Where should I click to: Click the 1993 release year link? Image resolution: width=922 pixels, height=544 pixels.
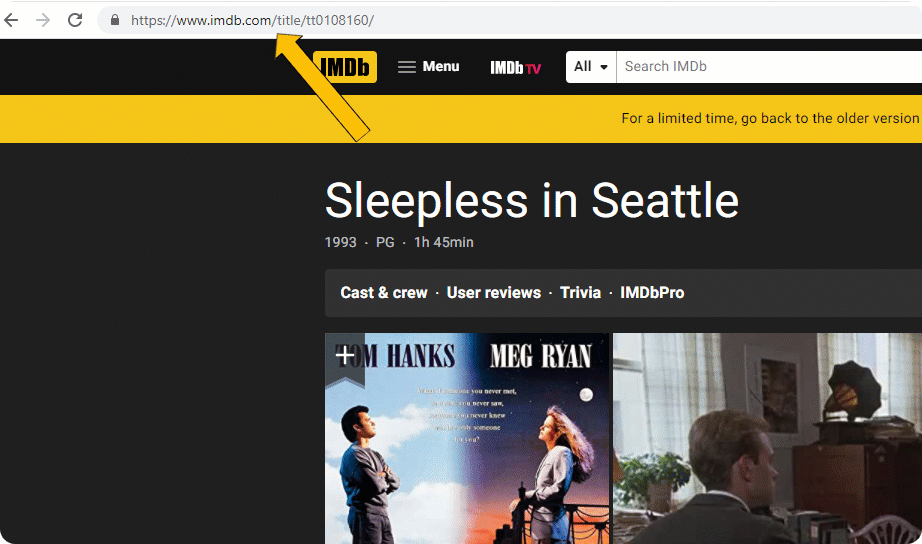tap(340, 243)
